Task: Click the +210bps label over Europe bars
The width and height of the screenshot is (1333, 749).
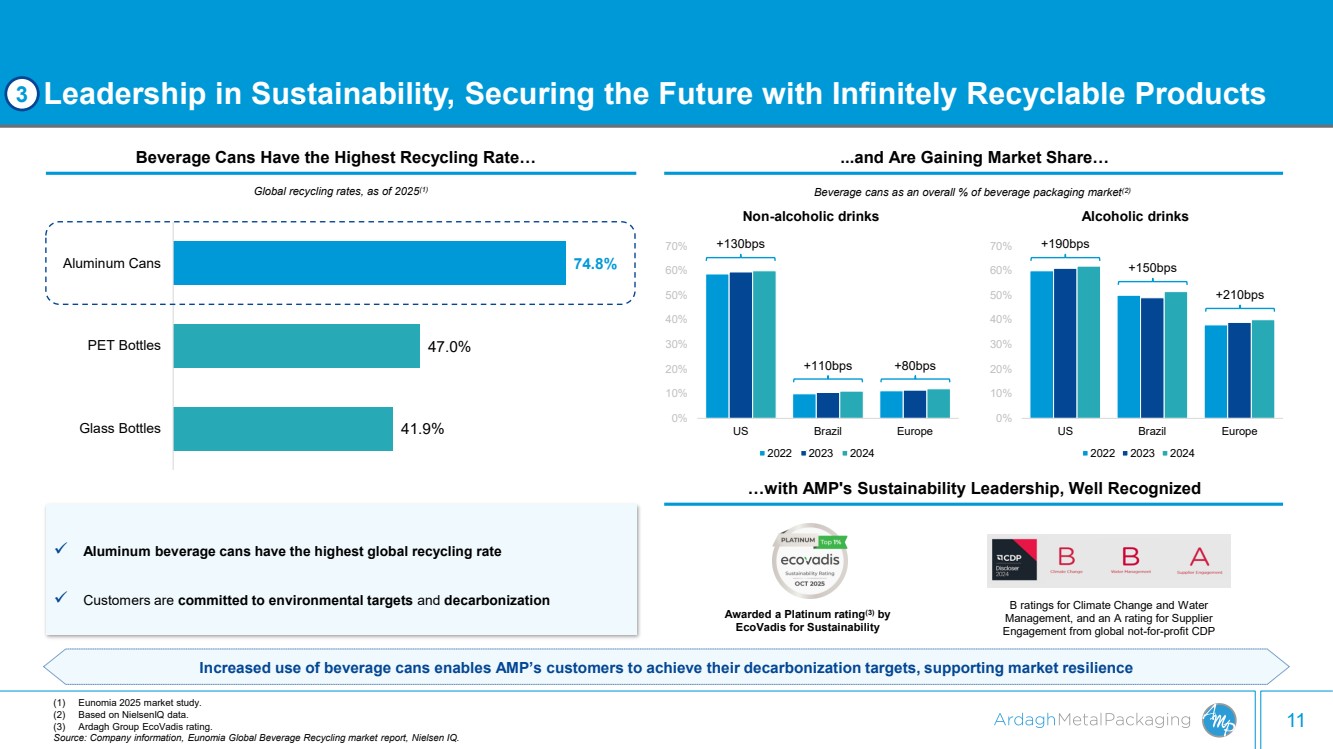Action: 1239,295
